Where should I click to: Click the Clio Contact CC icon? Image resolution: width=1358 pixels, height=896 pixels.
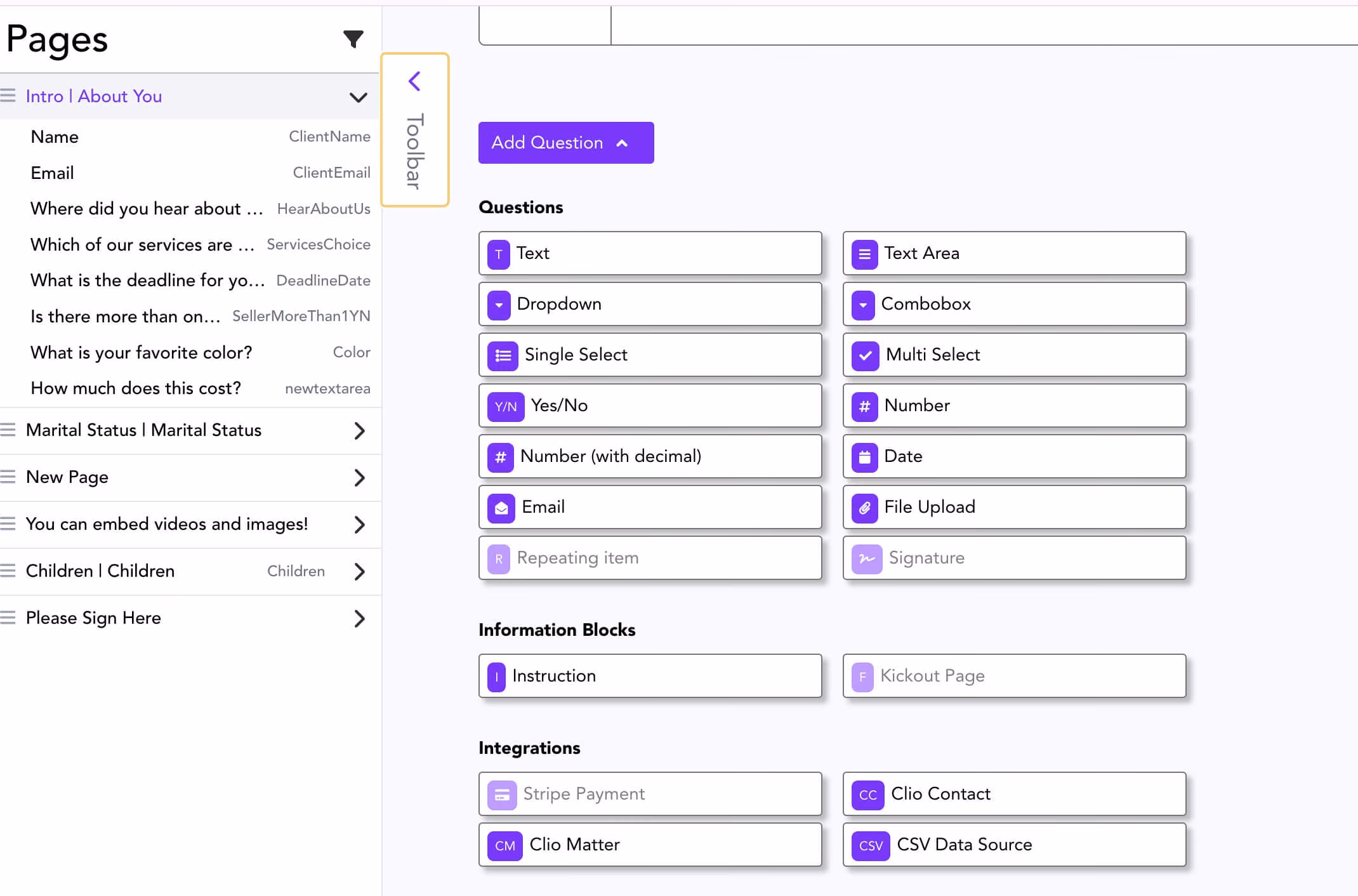coord(868,795)
